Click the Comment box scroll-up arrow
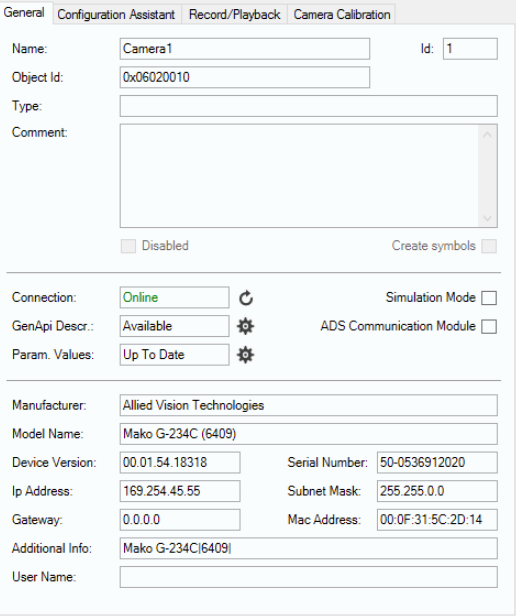Viewport: 516px width, 616px height. [x=487, y=135]
